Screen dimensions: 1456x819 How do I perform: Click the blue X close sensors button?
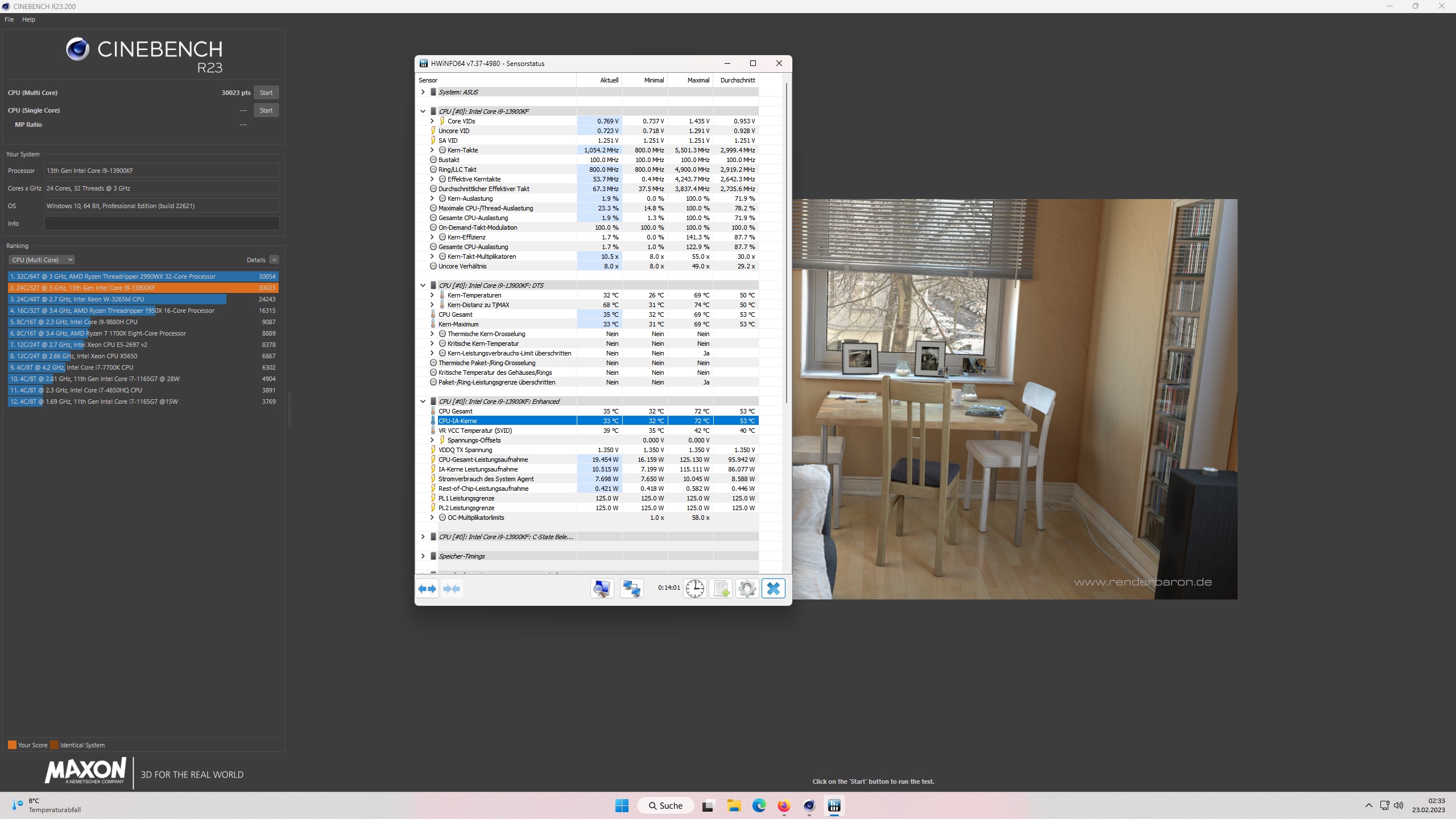pyautogui.click(x=773, y=589)
